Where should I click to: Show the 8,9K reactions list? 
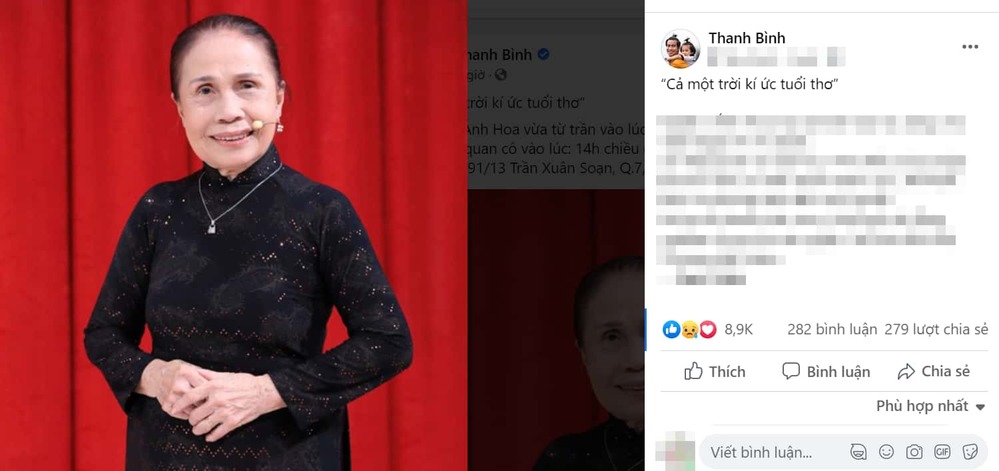(x=738, y=330)
